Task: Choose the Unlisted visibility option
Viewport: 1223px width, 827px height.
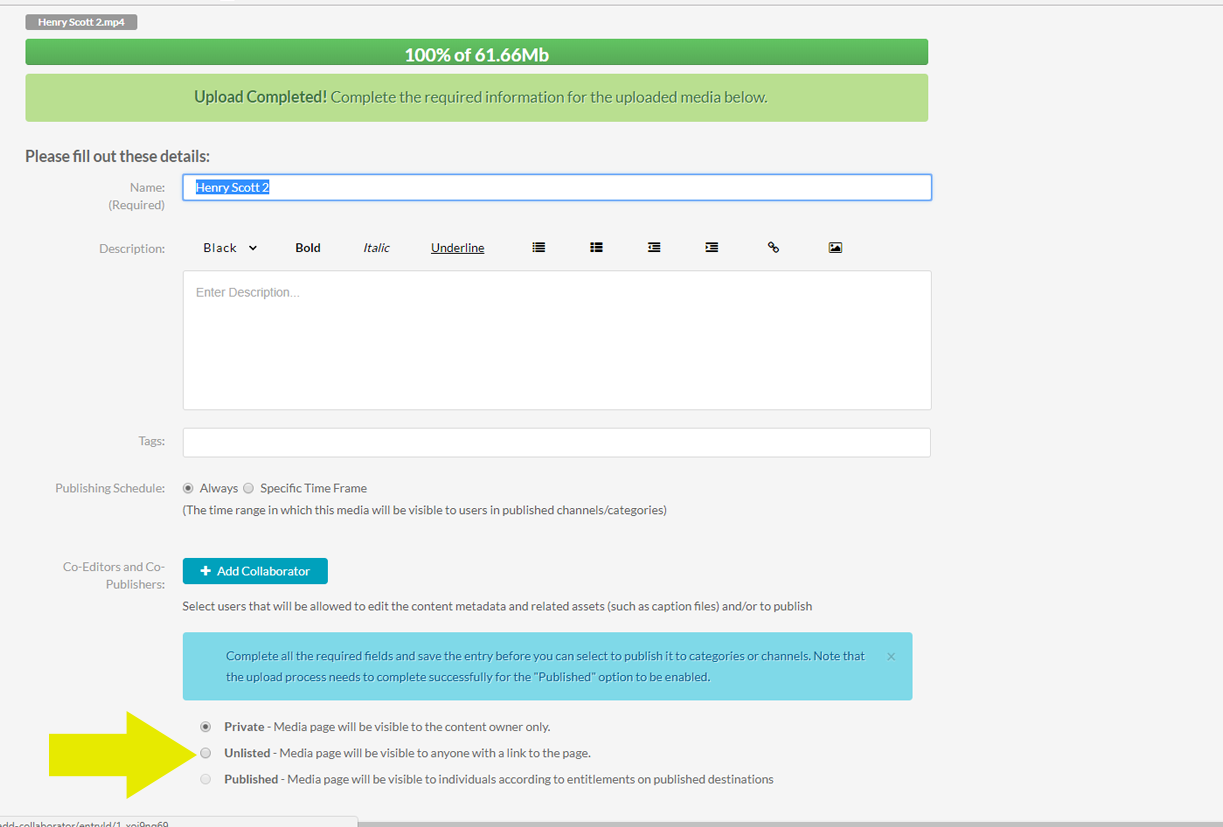Action: coord(206,753)
